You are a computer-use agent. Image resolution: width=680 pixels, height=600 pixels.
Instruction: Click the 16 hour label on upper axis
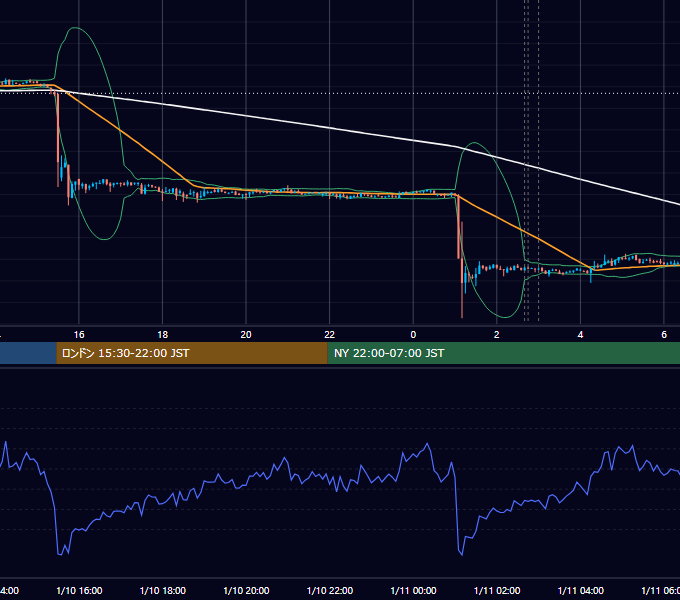tap(79, 335)
